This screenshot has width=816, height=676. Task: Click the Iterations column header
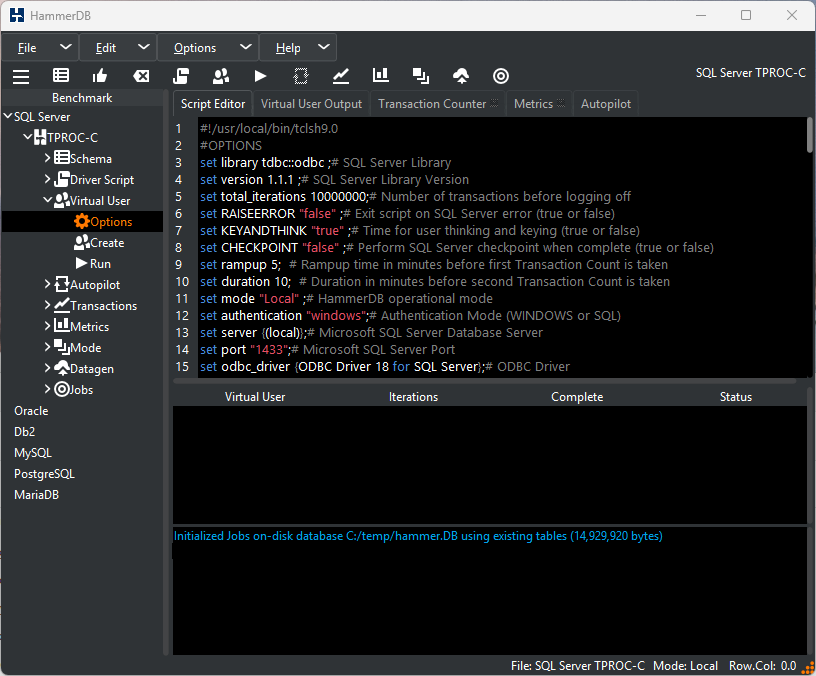coord(413,397)
